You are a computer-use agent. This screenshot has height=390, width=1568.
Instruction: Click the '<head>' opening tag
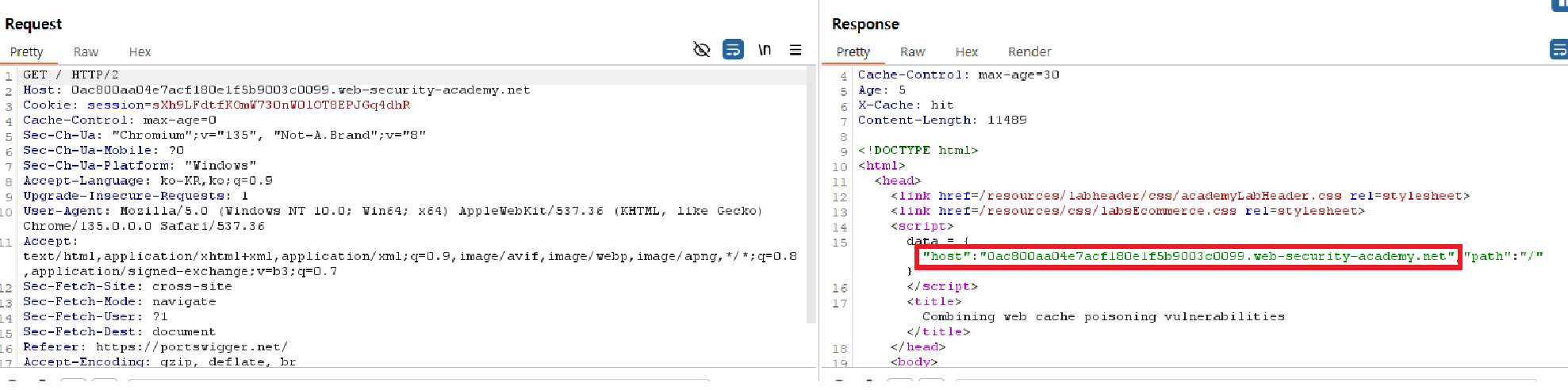(x=898, y=180)
